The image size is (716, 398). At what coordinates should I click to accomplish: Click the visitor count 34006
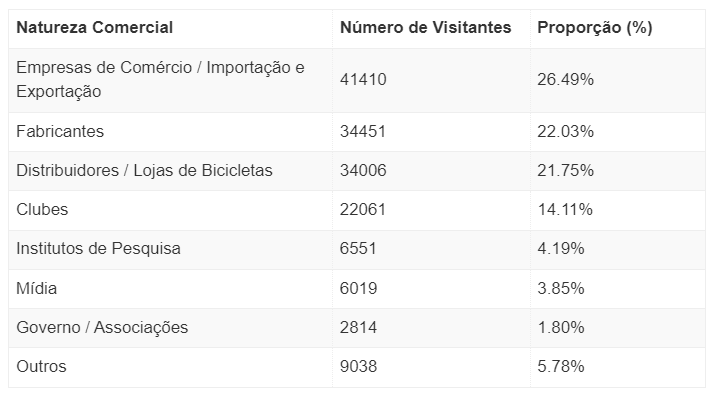[363, 171]
